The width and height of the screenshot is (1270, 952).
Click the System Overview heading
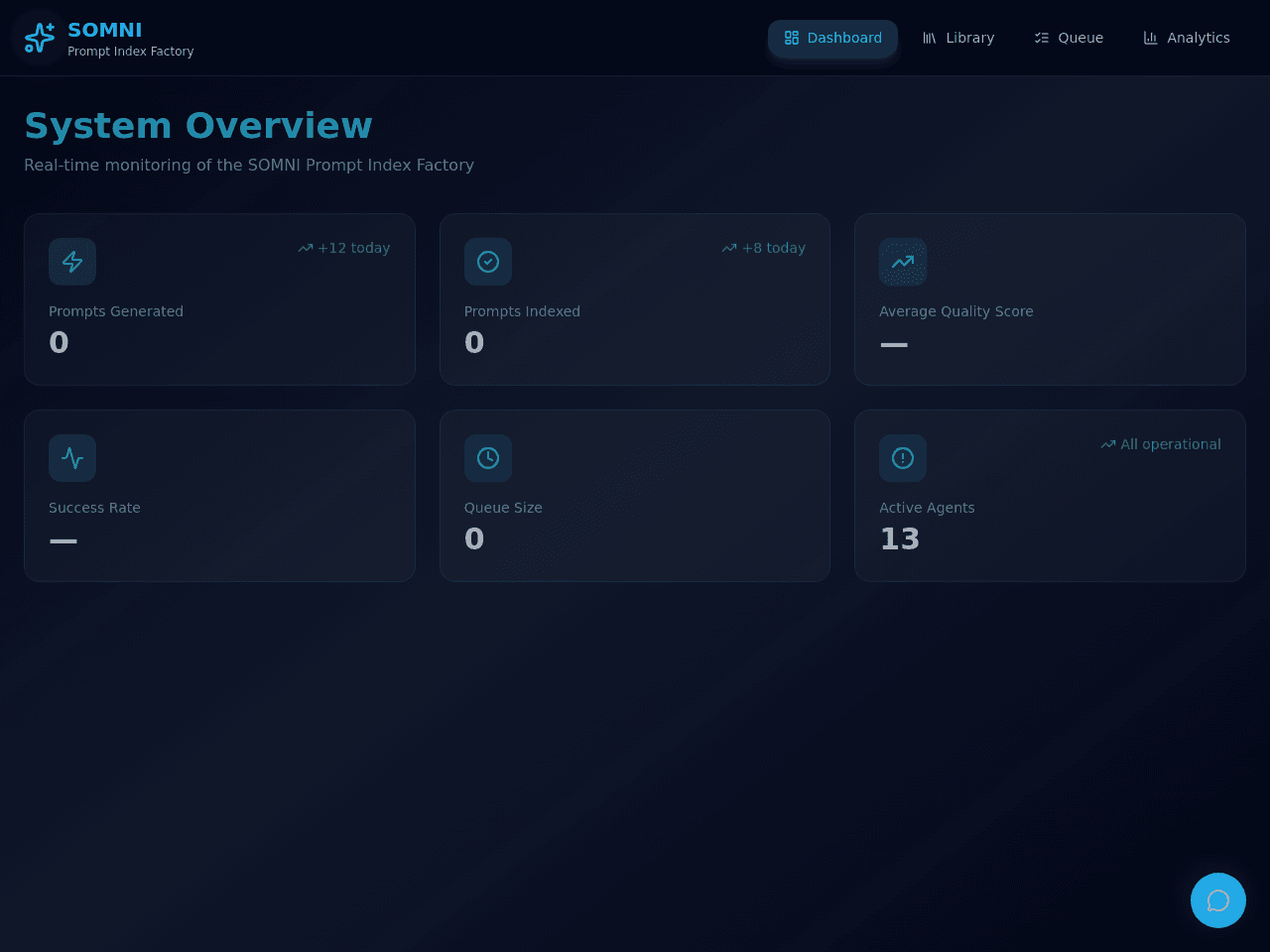pos(198,126)
